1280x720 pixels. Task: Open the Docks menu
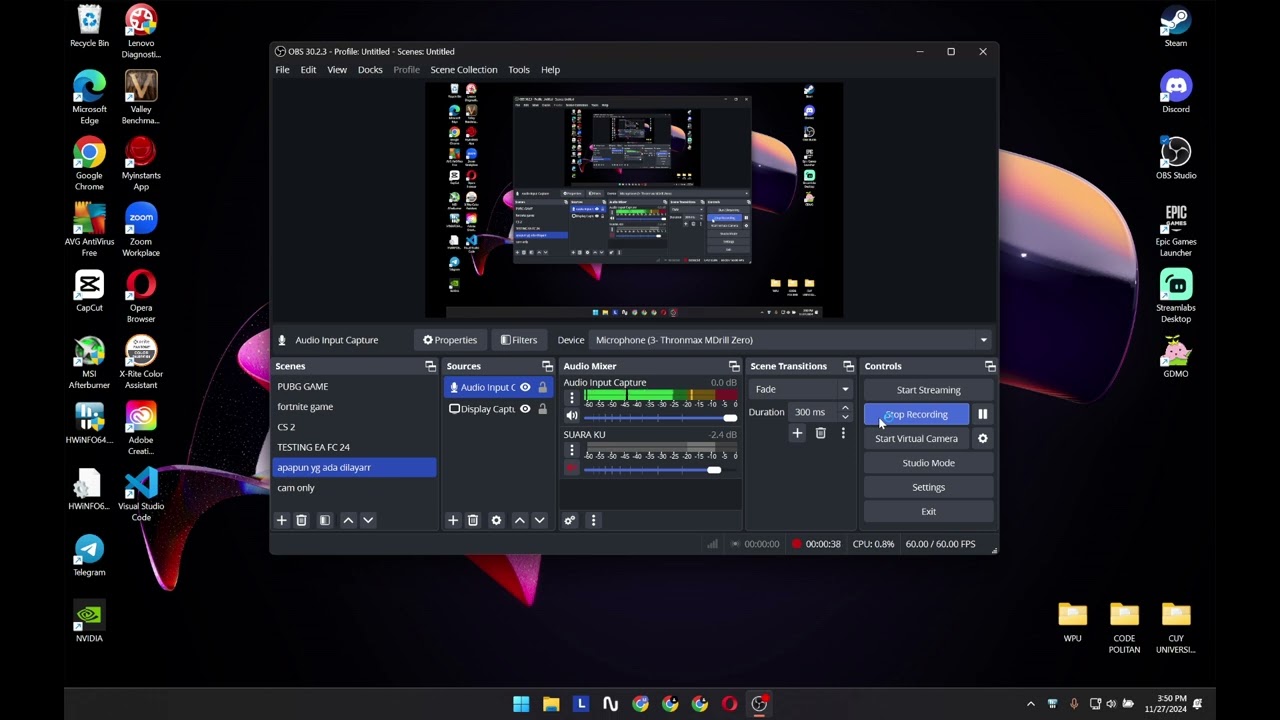(370, 70)
